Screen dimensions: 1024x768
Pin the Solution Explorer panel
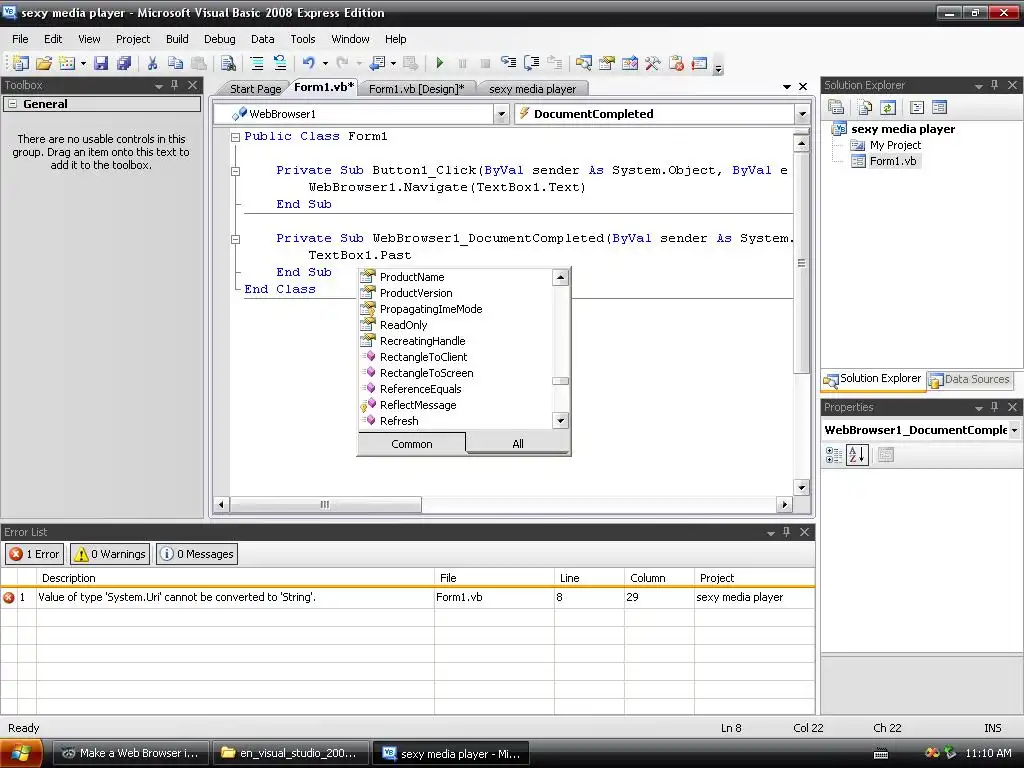tap(994, 85)
